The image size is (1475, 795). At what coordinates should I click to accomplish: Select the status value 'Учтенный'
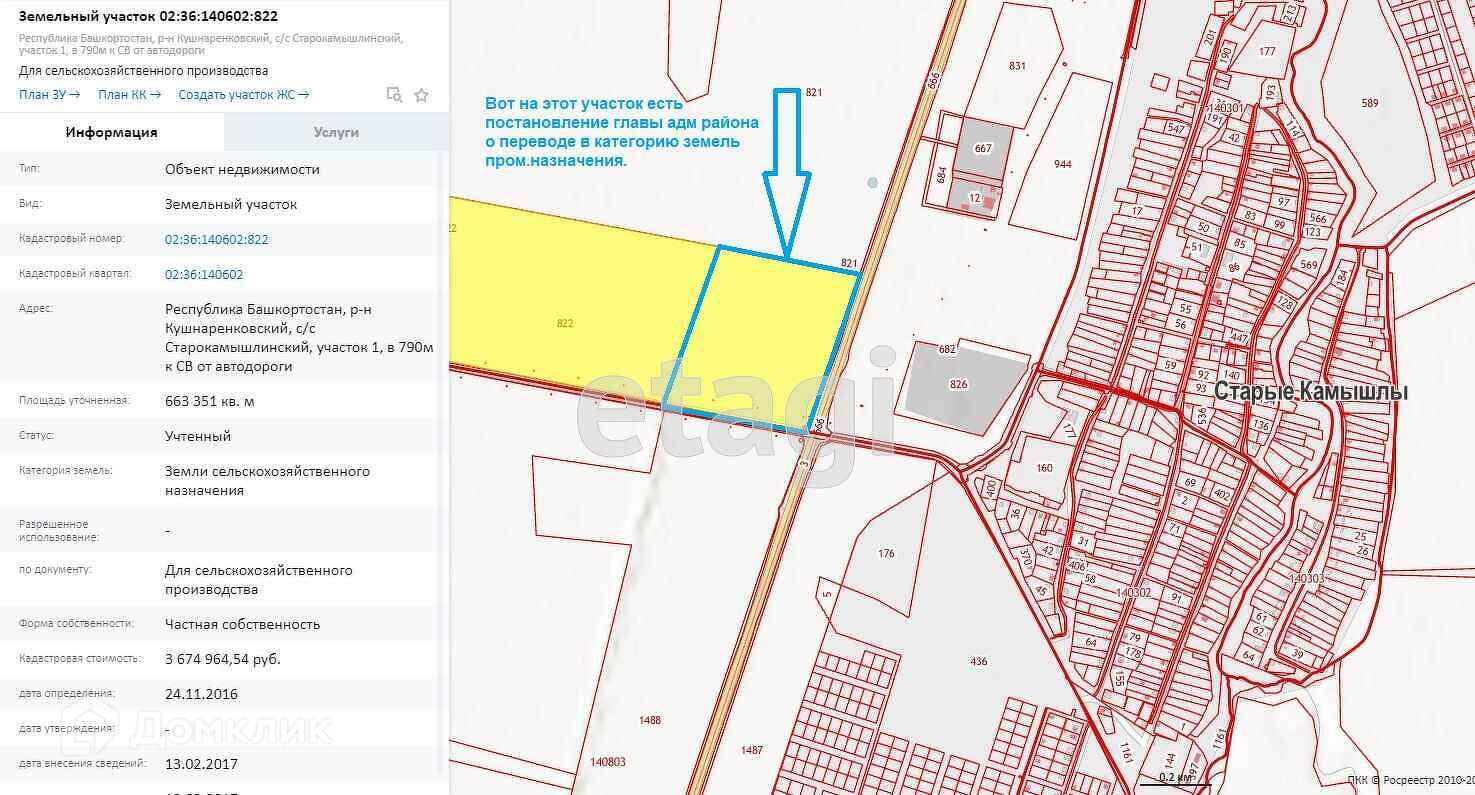pos(198,437)
